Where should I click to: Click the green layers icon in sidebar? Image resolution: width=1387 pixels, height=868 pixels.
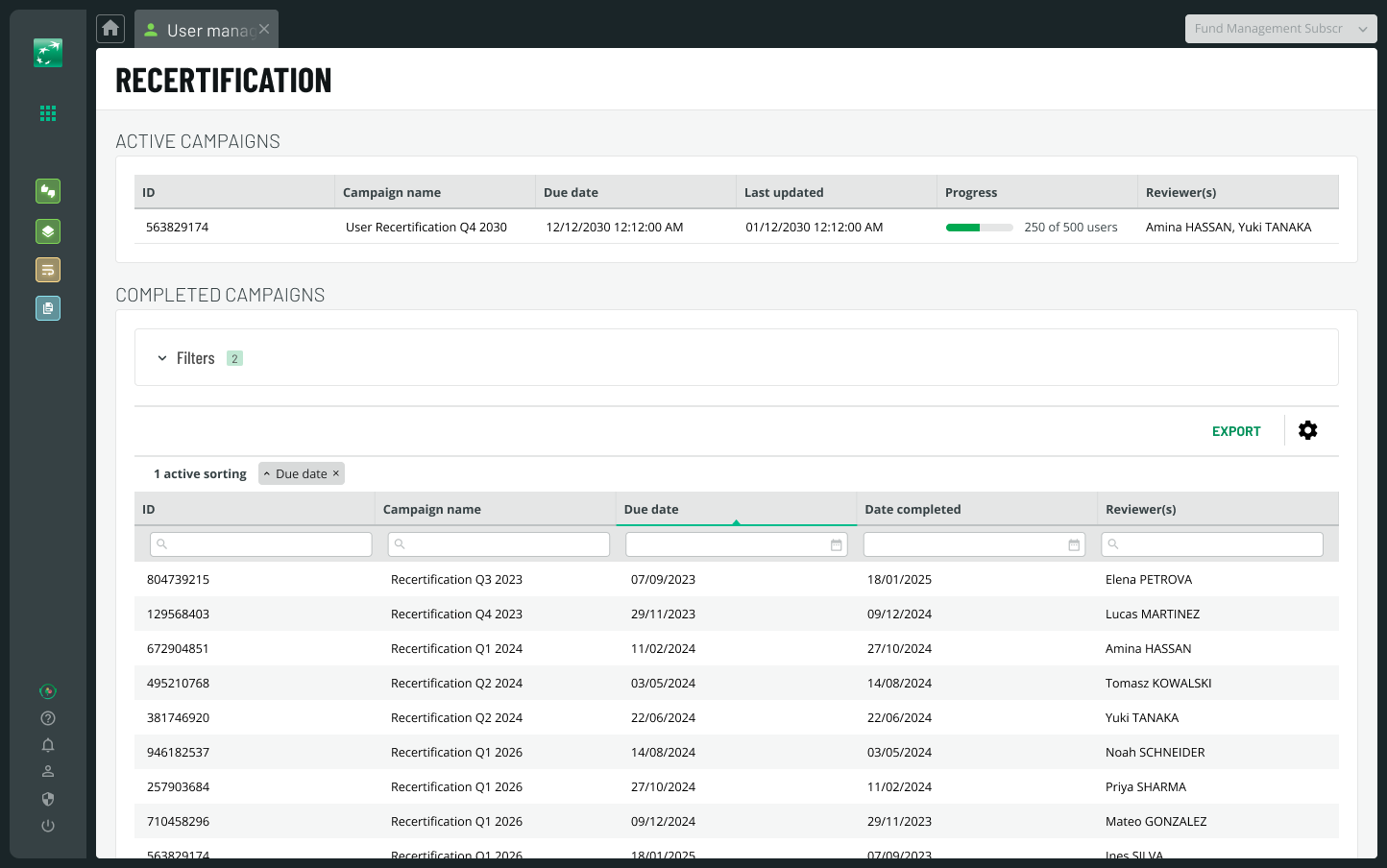point(48,231)
